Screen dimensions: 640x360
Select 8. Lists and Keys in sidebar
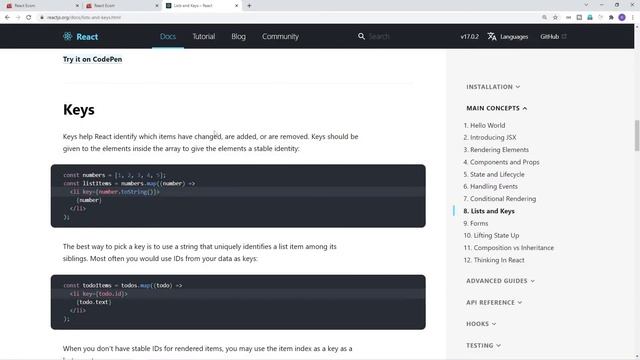pos(489,211)
